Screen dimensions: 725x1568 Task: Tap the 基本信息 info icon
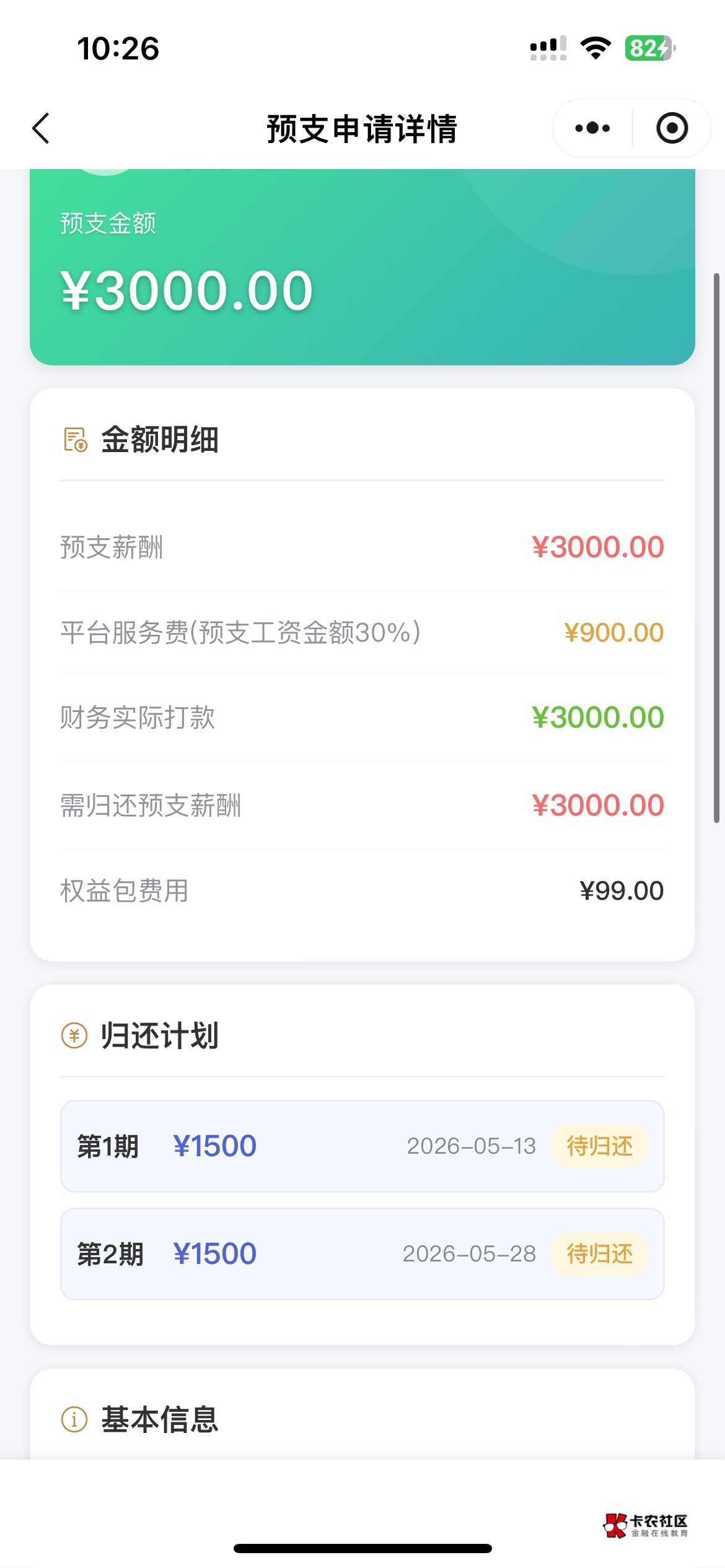[x=74, y=1419]
